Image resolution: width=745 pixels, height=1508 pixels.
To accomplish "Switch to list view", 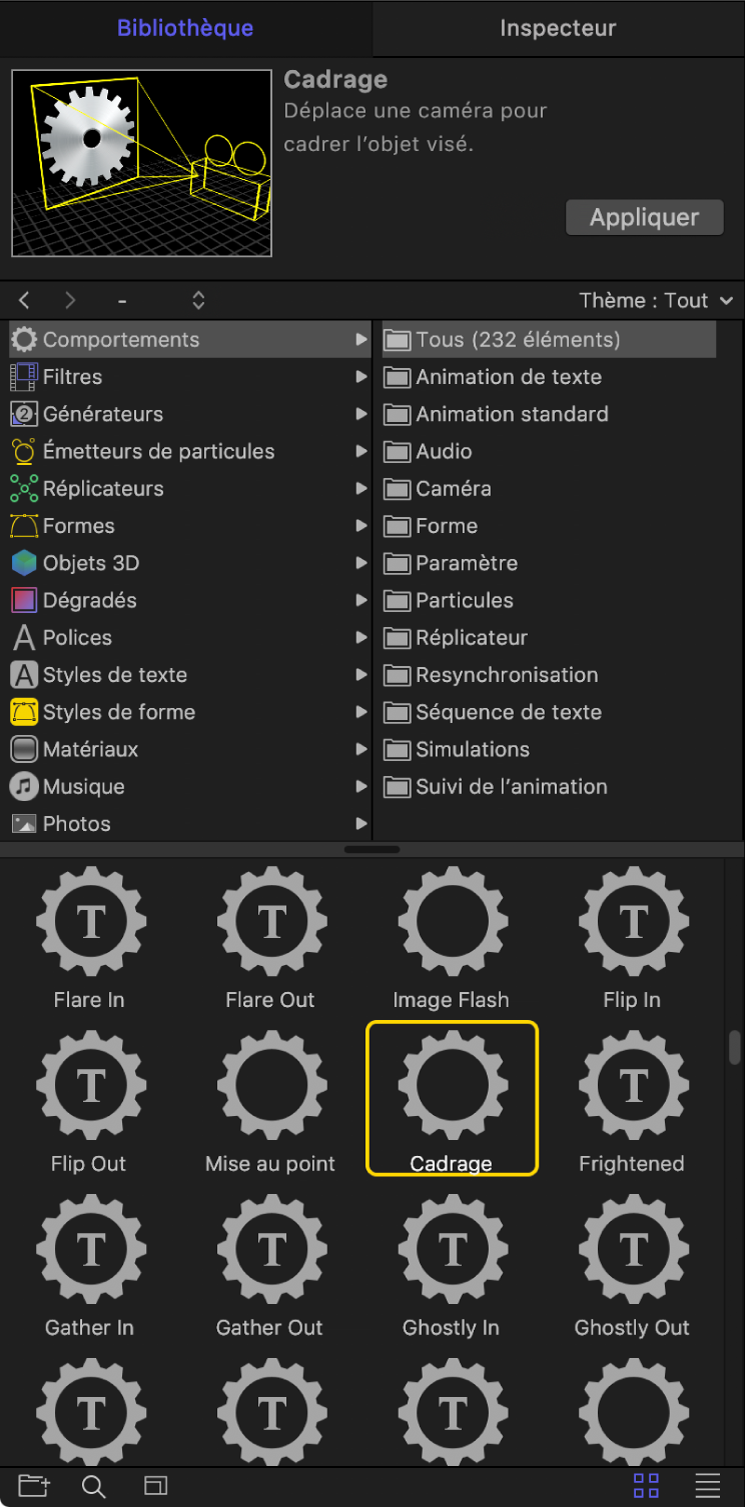I will tap(708, 1486).
